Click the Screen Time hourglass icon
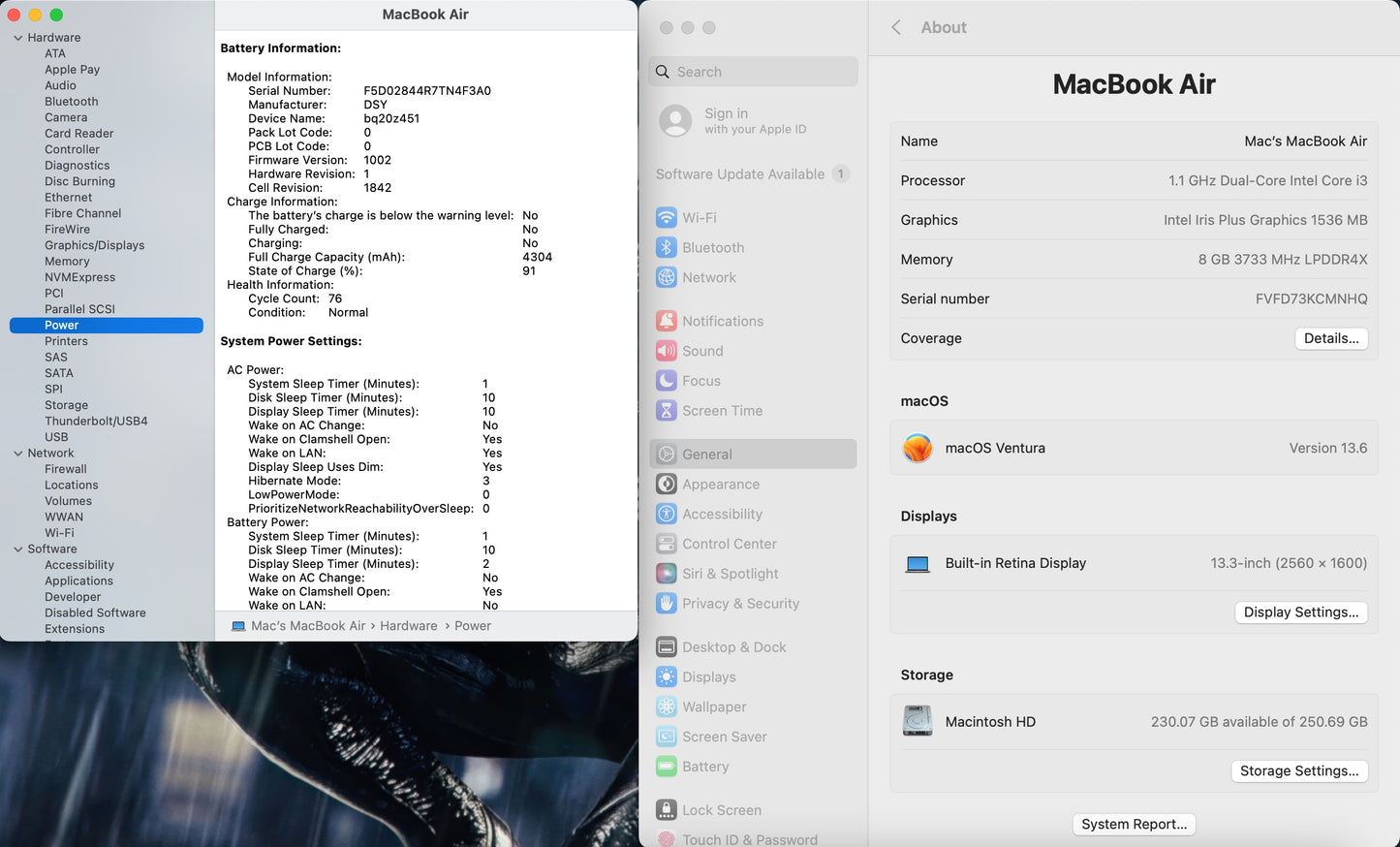Screen dimensions: 1400x847 coord(667,411)
